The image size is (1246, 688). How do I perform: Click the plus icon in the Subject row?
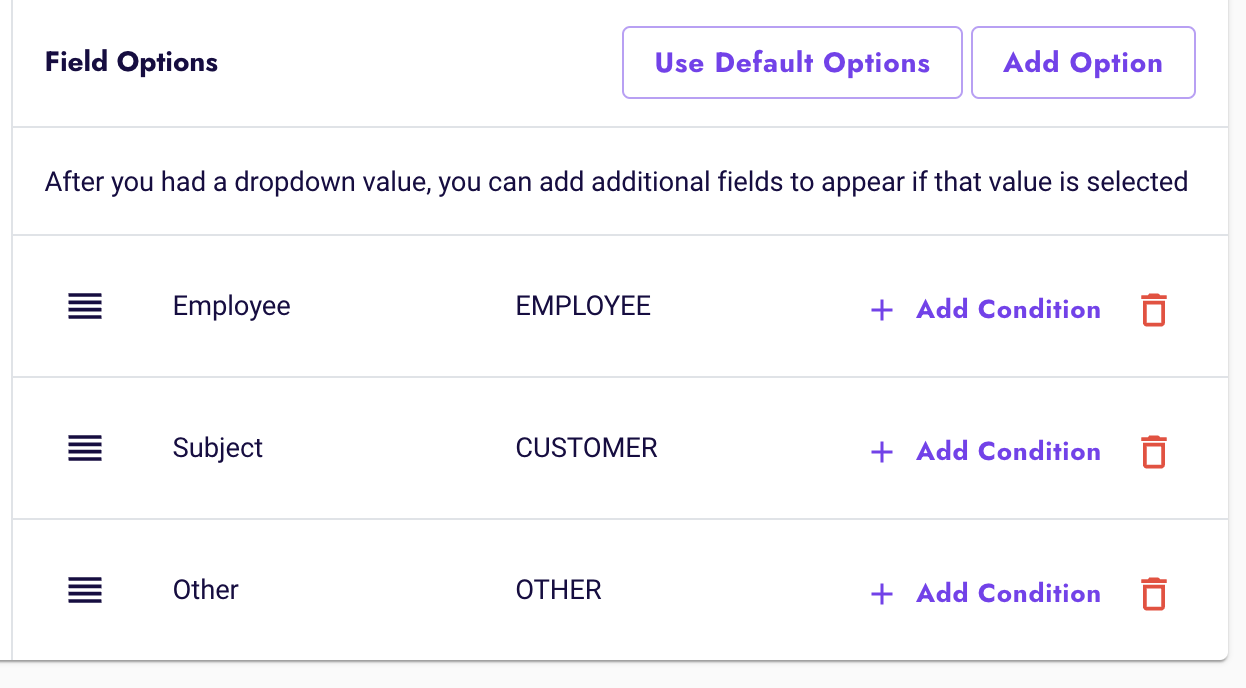[882, 452]
